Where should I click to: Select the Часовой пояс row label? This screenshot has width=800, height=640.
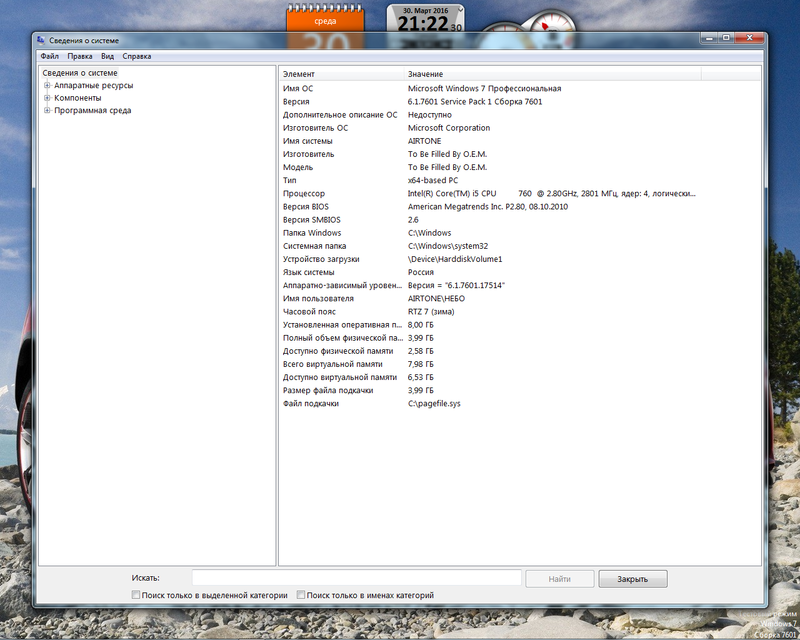(x=309, y=311)
